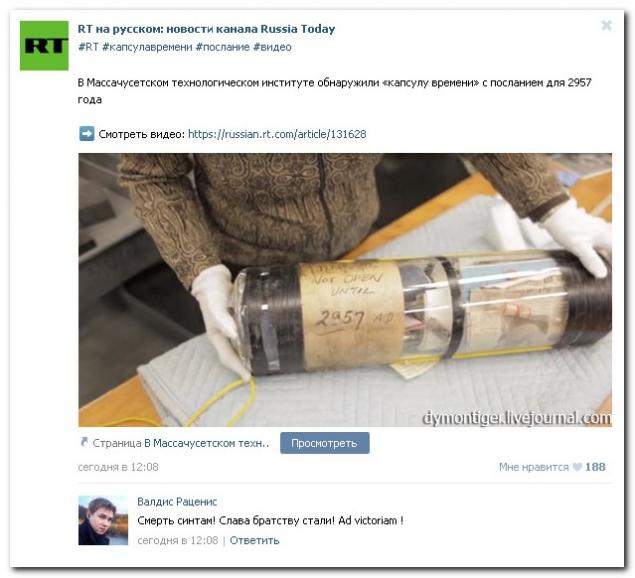Image resolution: width=635 pixels, height=578 pixels.
Task: Select the #послание hashtag
Action: pyautogui.click(x=223, y=47)
